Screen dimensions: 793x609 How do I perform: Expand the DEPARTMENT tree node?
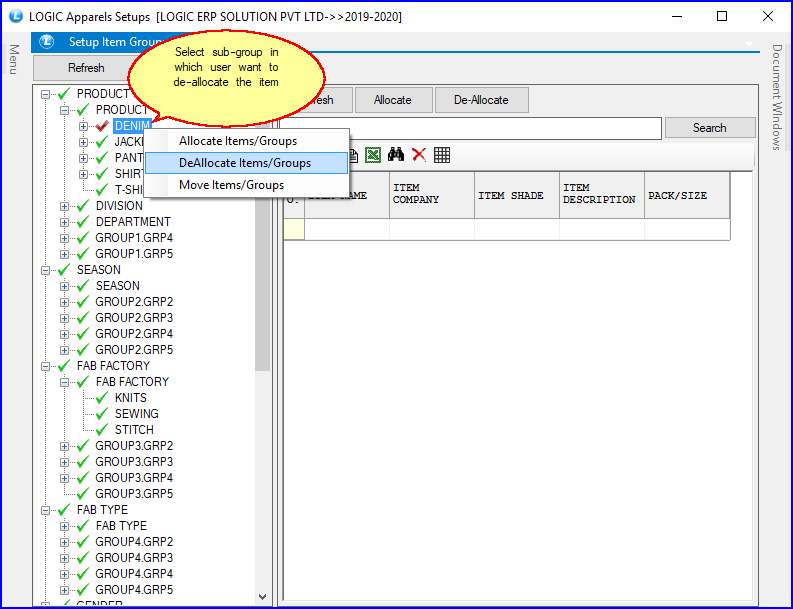tap(64, 222)
